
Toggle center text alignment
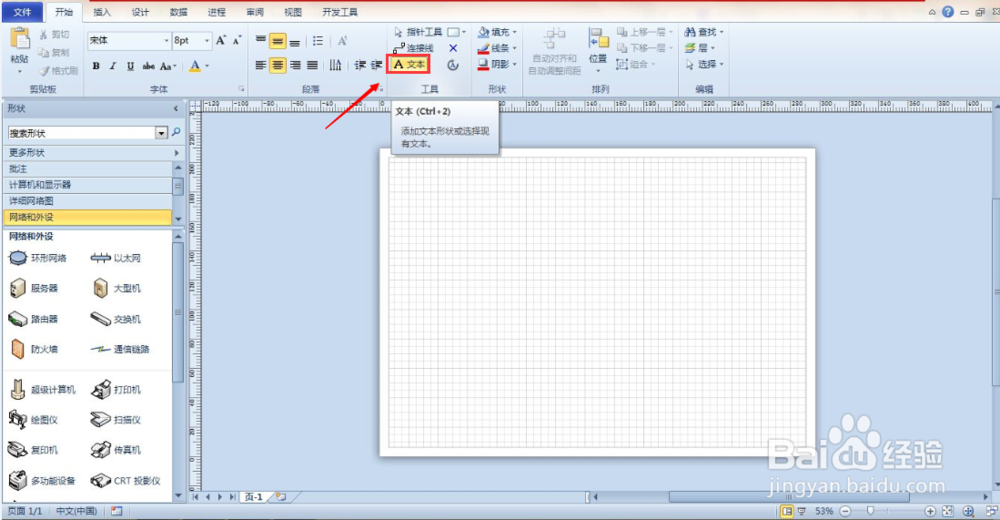(x=277, y=65)
